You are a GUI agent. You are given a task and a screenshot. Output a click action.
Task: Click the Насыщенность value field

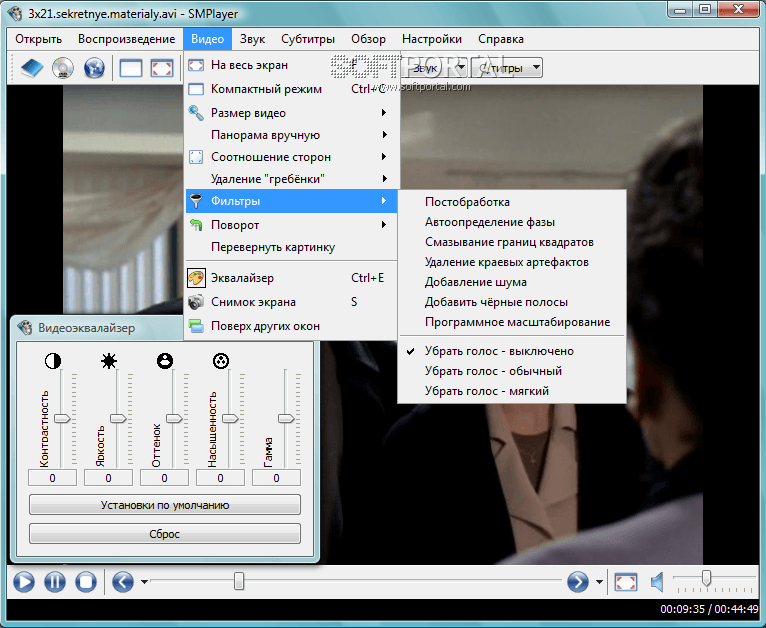(x=220, y=478)
